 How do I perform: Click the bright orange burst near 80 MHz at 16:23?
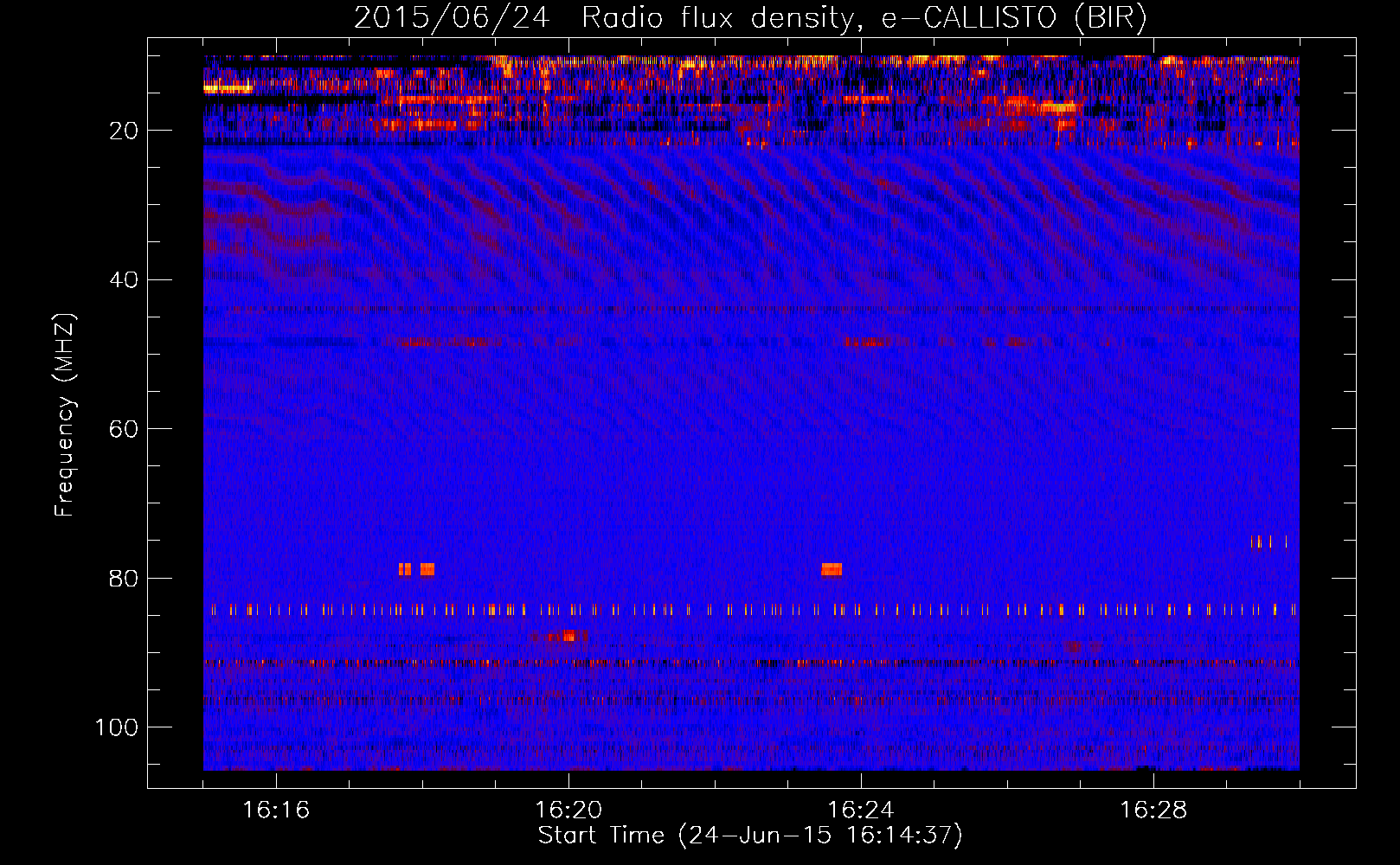click(832, 569)
